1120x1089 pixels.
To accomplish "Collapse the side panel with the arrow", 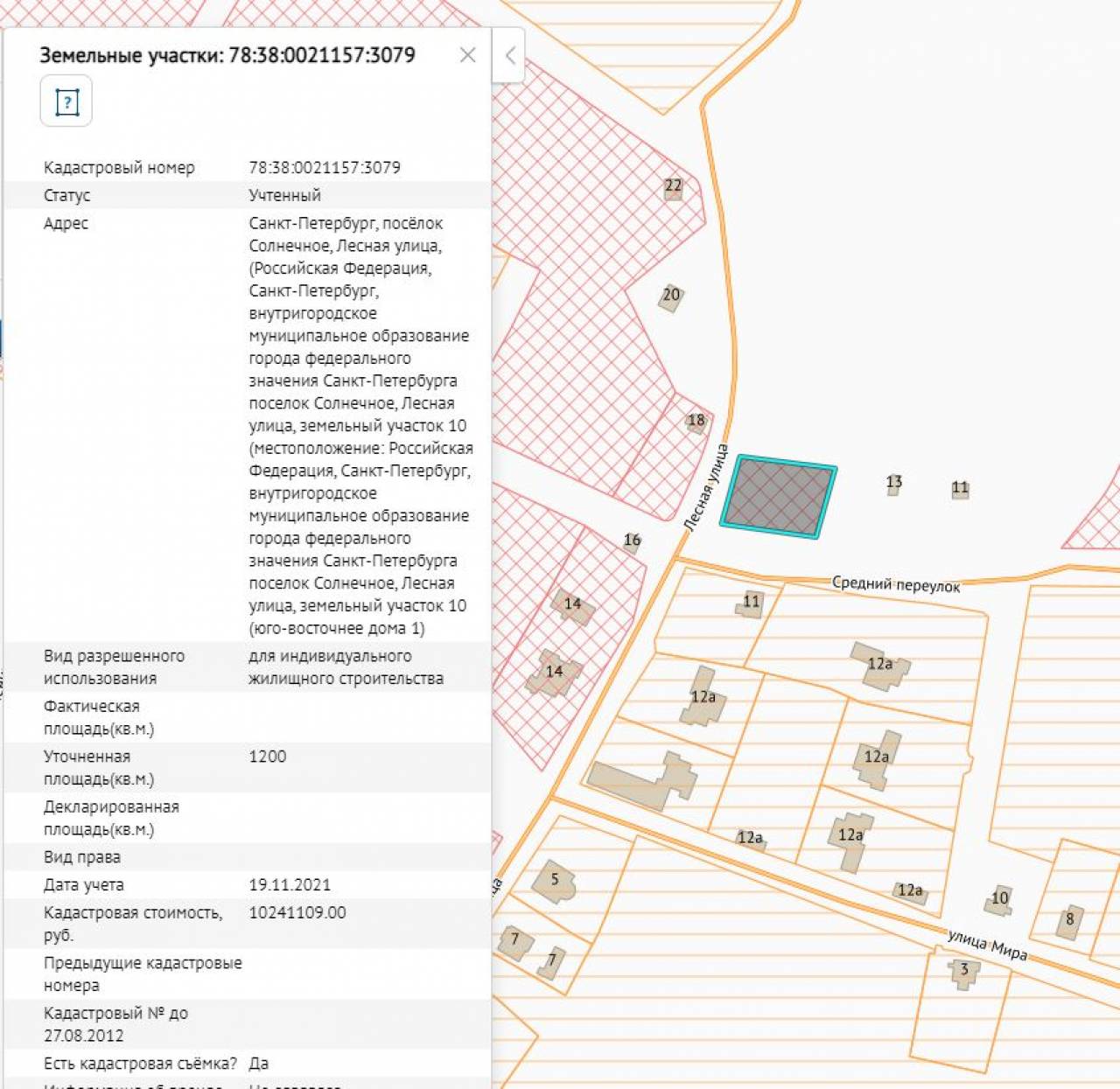I will click(x=509, y=55).
